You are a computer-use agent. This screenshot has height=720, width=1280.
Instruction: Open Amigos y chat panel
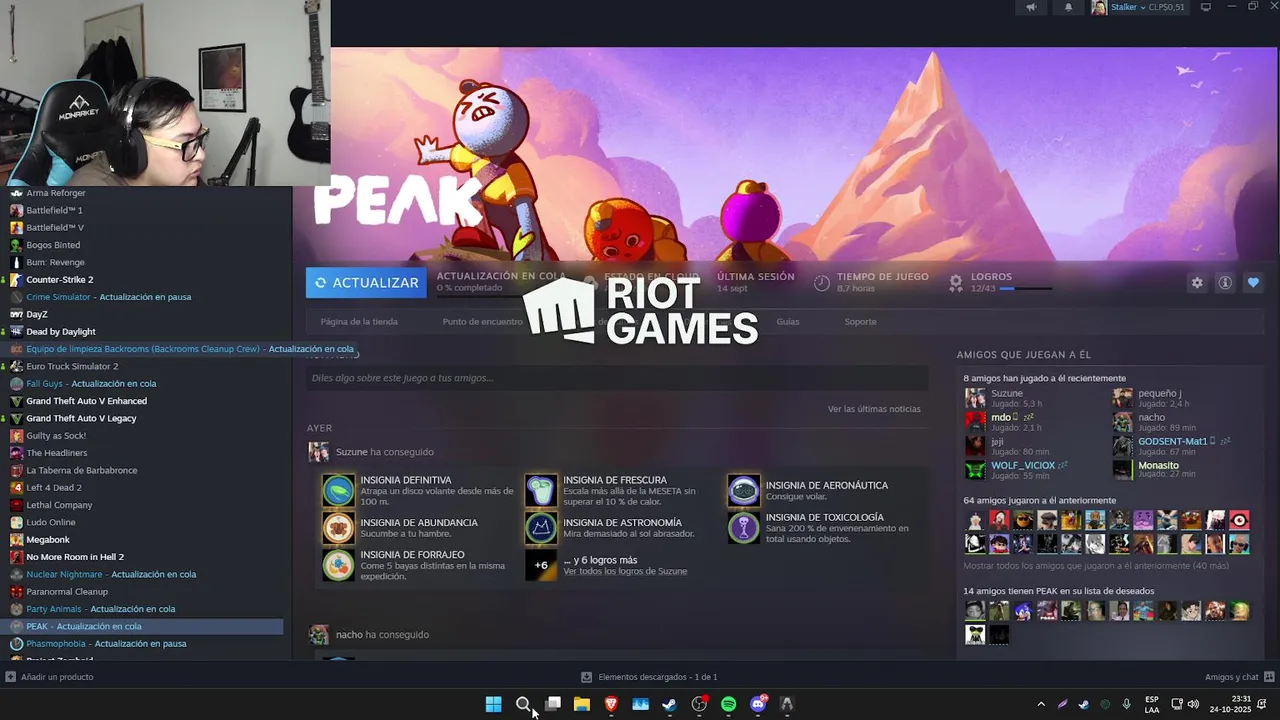(x=1238, y=677)
